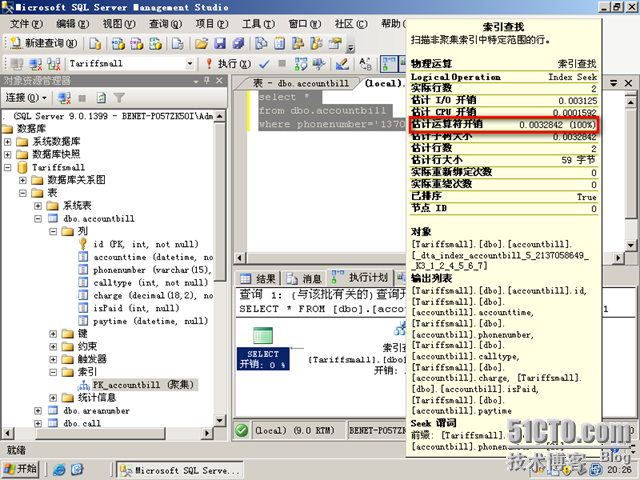Click the Template Explorer toolbar icon

317,43
